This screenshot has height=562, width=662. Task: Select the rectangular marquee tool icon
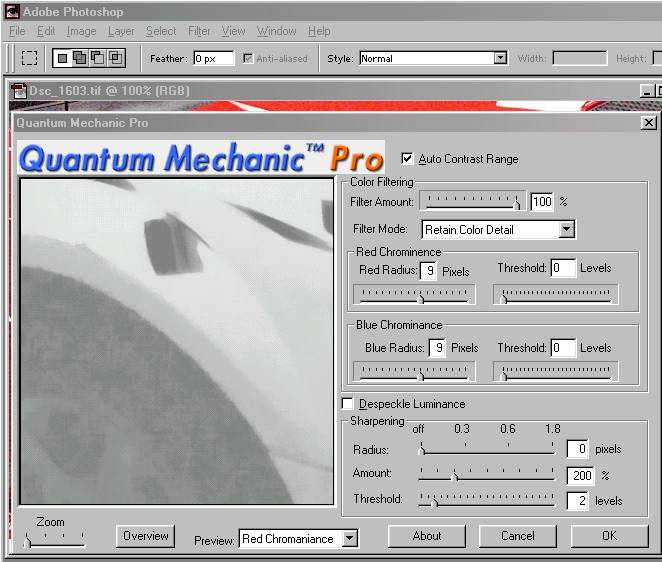[x=30, y=58]
